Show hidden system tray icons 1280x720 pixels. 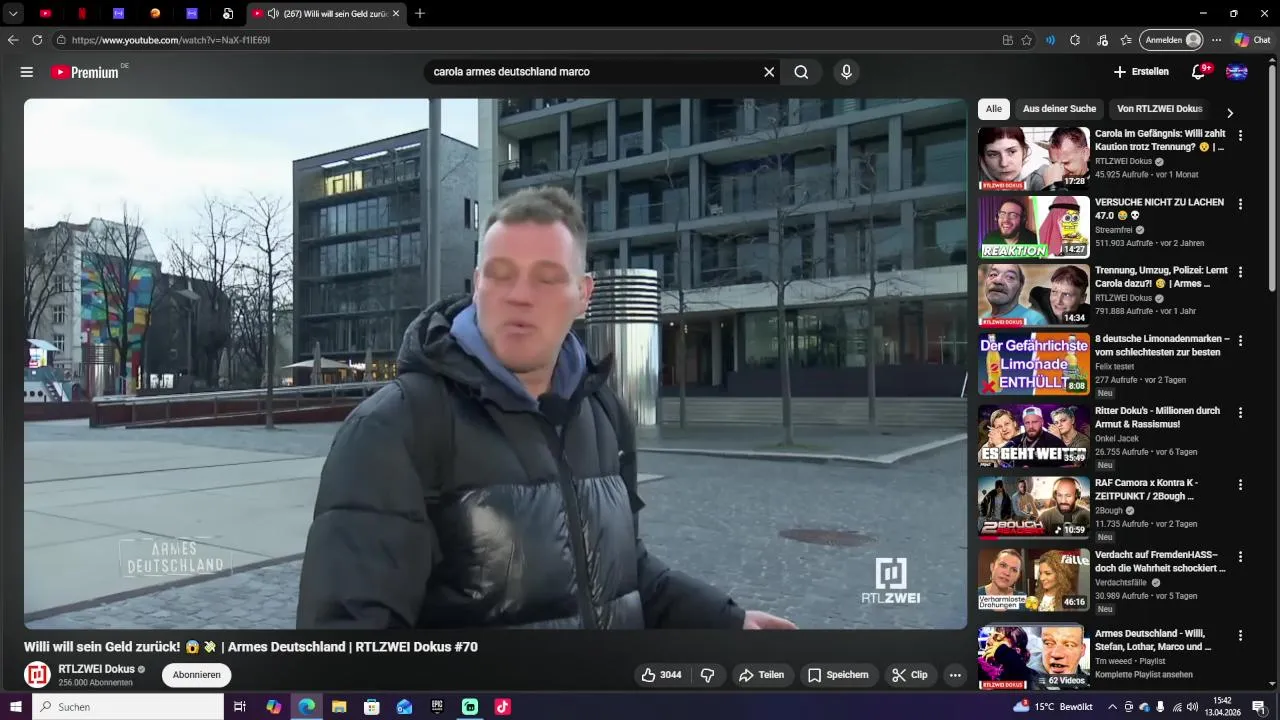click(x=1113, y=707)
